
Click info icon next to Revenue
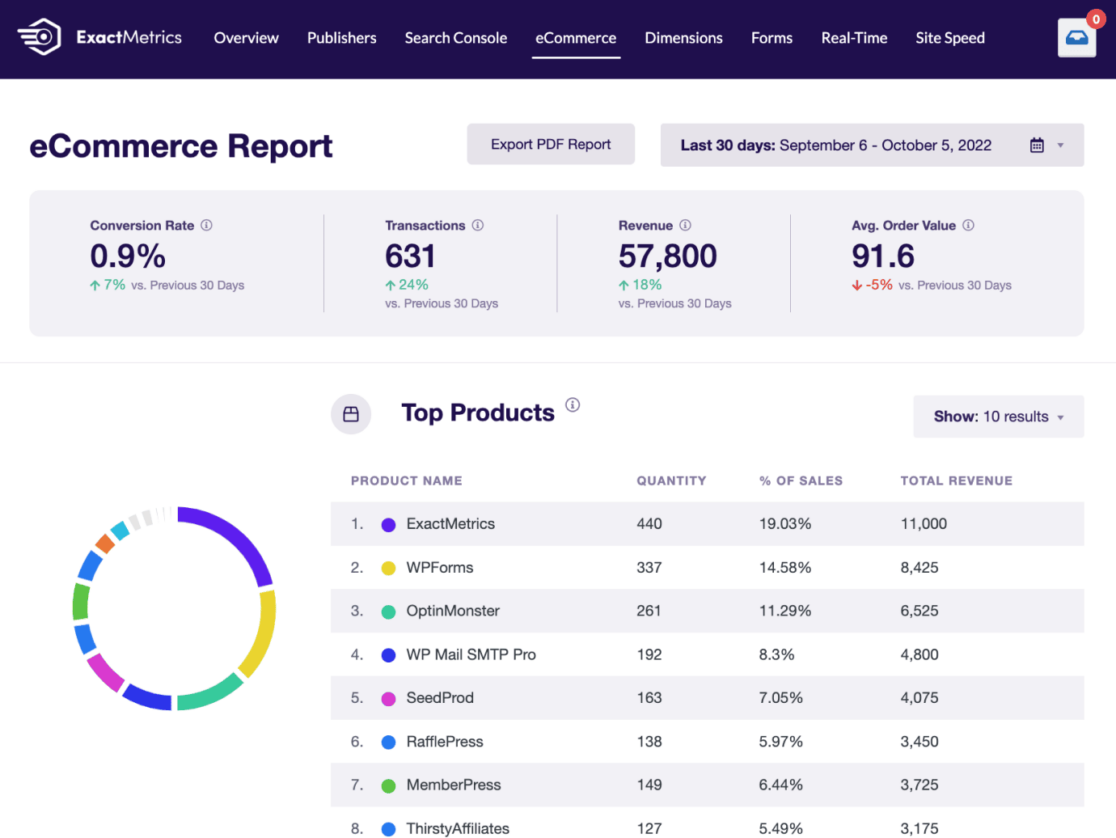tap(685, 225)
